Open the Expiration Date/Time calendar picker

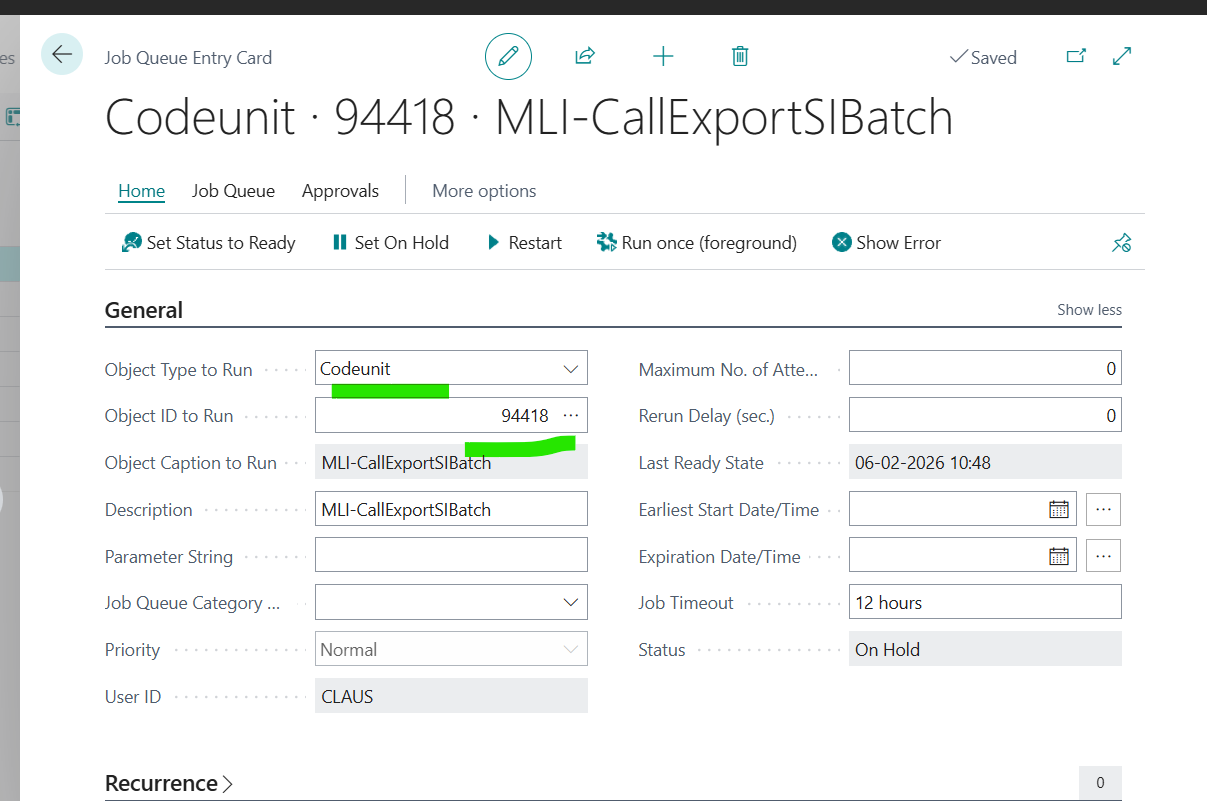coord(1058,556)
